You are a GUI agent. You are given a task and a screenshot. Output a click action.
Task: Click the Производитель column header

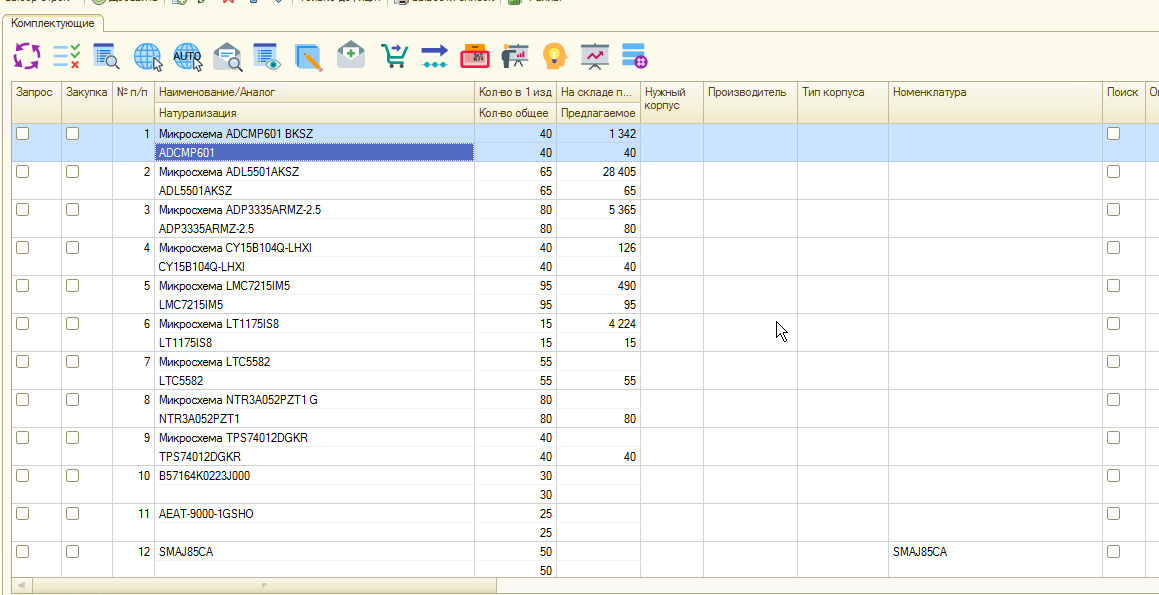pyautogui.click(x=749, y=93)
